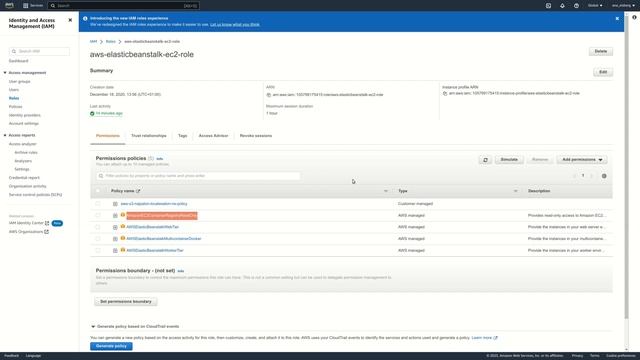Open the policy table settings gear
Screen dimensions: 640x360
click(604, 176)
